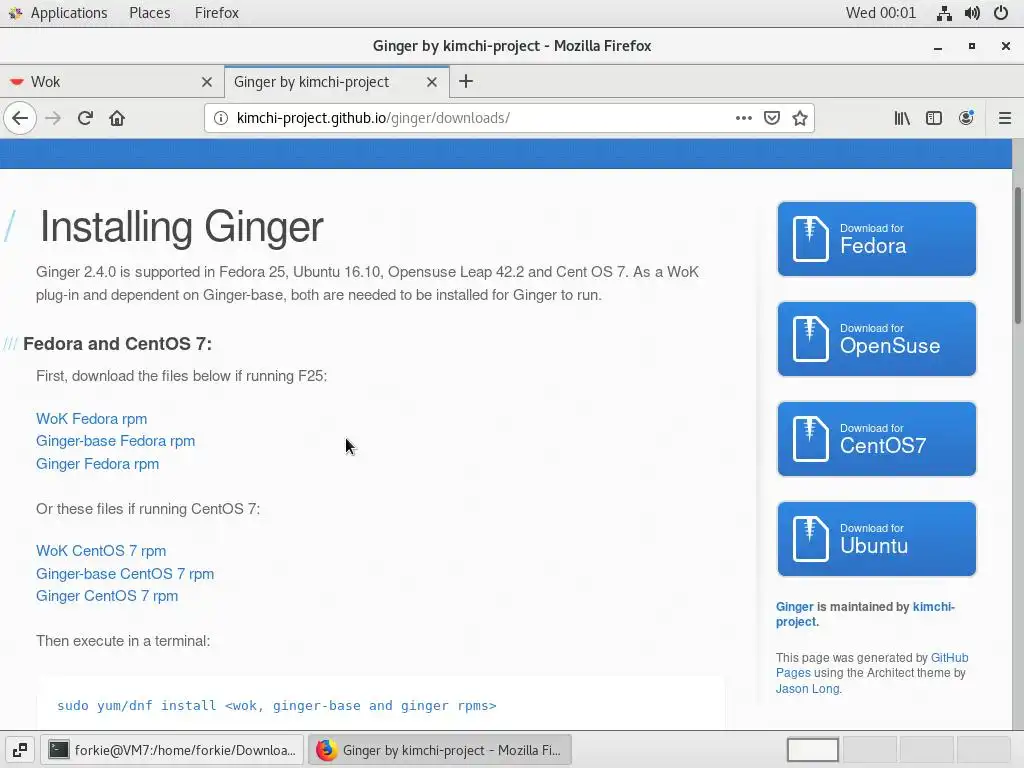Click the sudo yum/dnf install command text
This screenshot has width=1024, height=768.
click(277, 705)
